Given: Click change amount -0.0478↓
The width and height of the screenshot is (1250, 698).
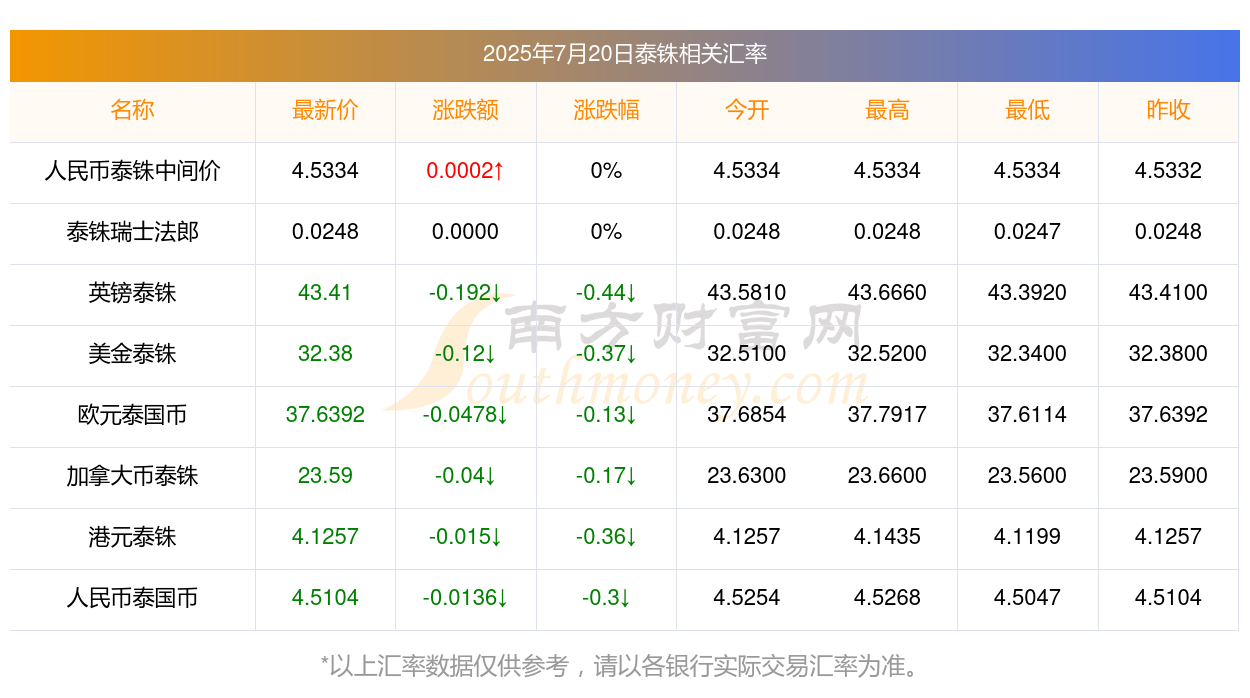Looking at the screenshot, I should (465, 415).
